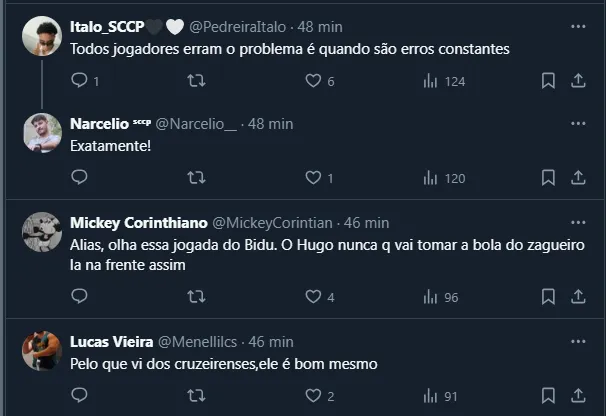The image size is (606, 416).
Task: Share Mickey Corinthiano's tweet
Action: [x=578, y=296]
